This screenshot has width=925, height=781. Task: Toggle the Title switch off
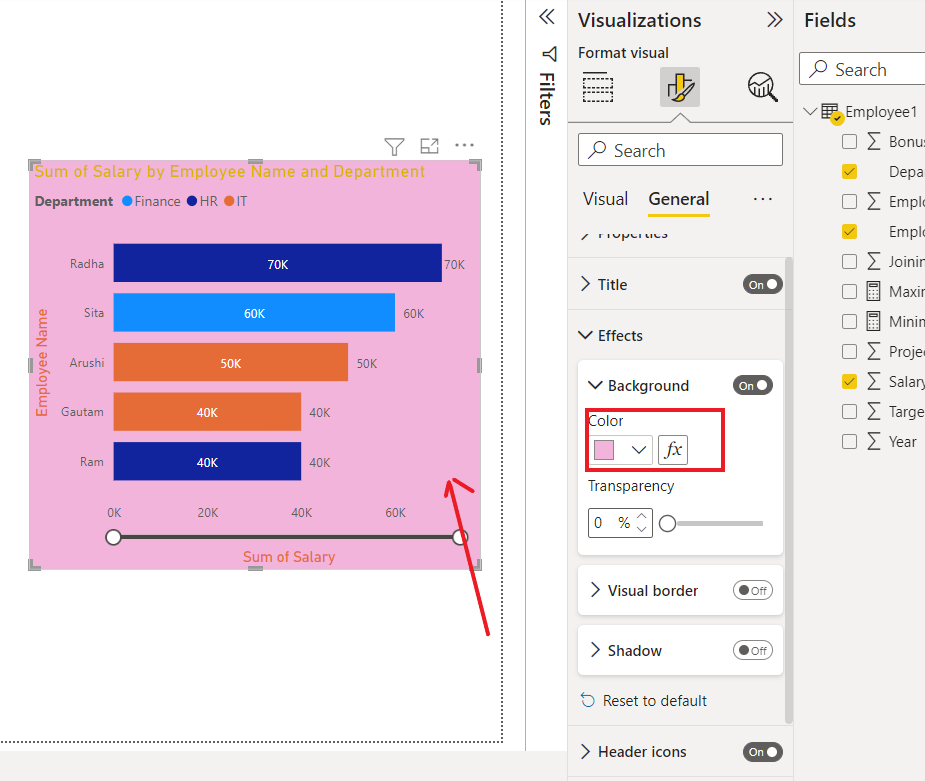pos(763,284)
